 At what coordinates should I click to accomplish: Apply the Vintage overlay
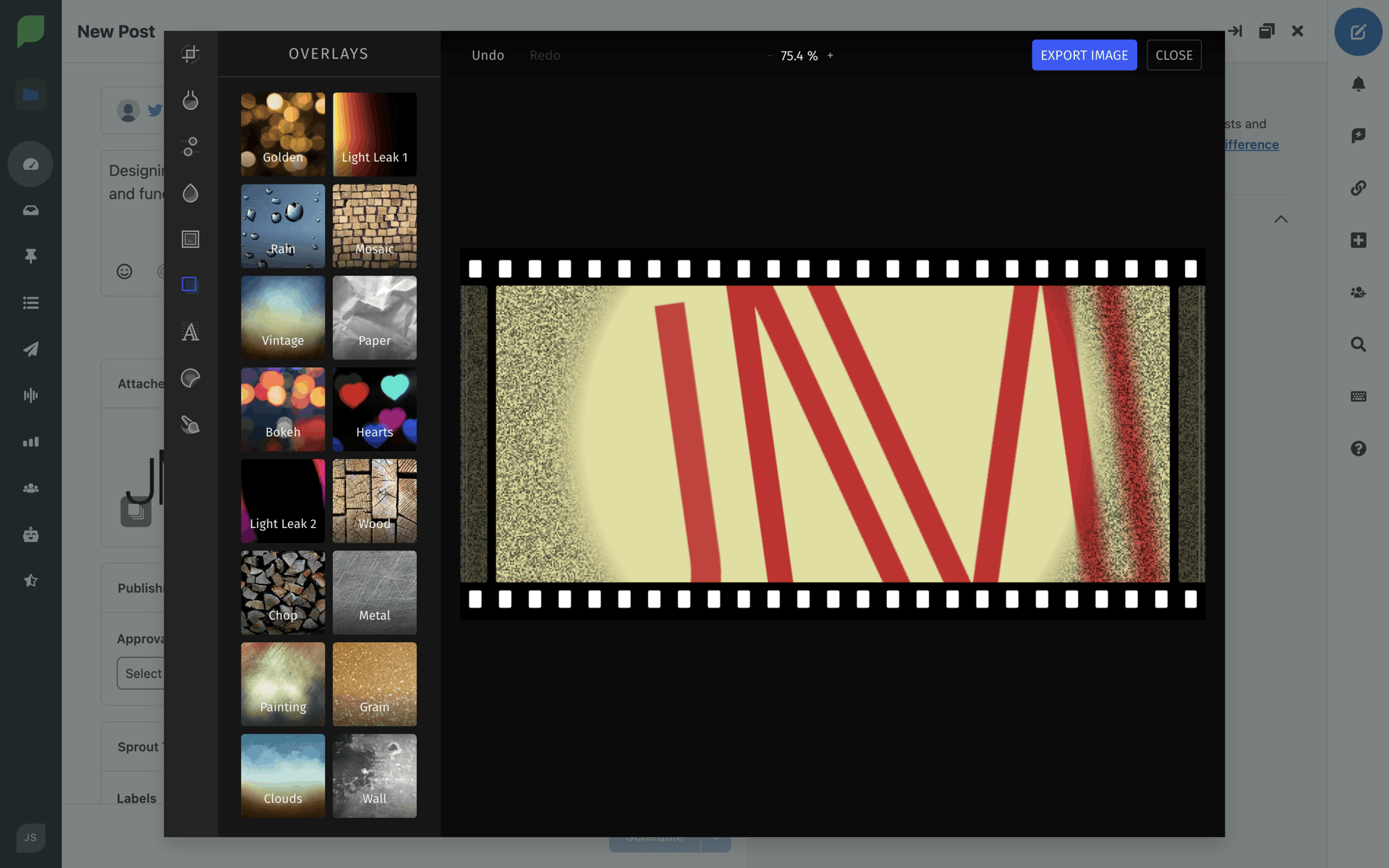click(283, 318)
